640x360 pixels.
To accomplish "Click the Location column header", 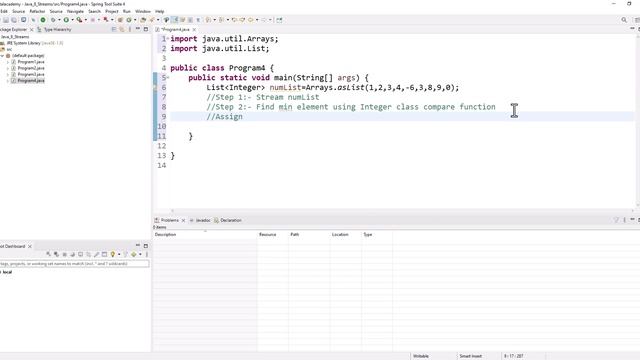I will point(345,234).
